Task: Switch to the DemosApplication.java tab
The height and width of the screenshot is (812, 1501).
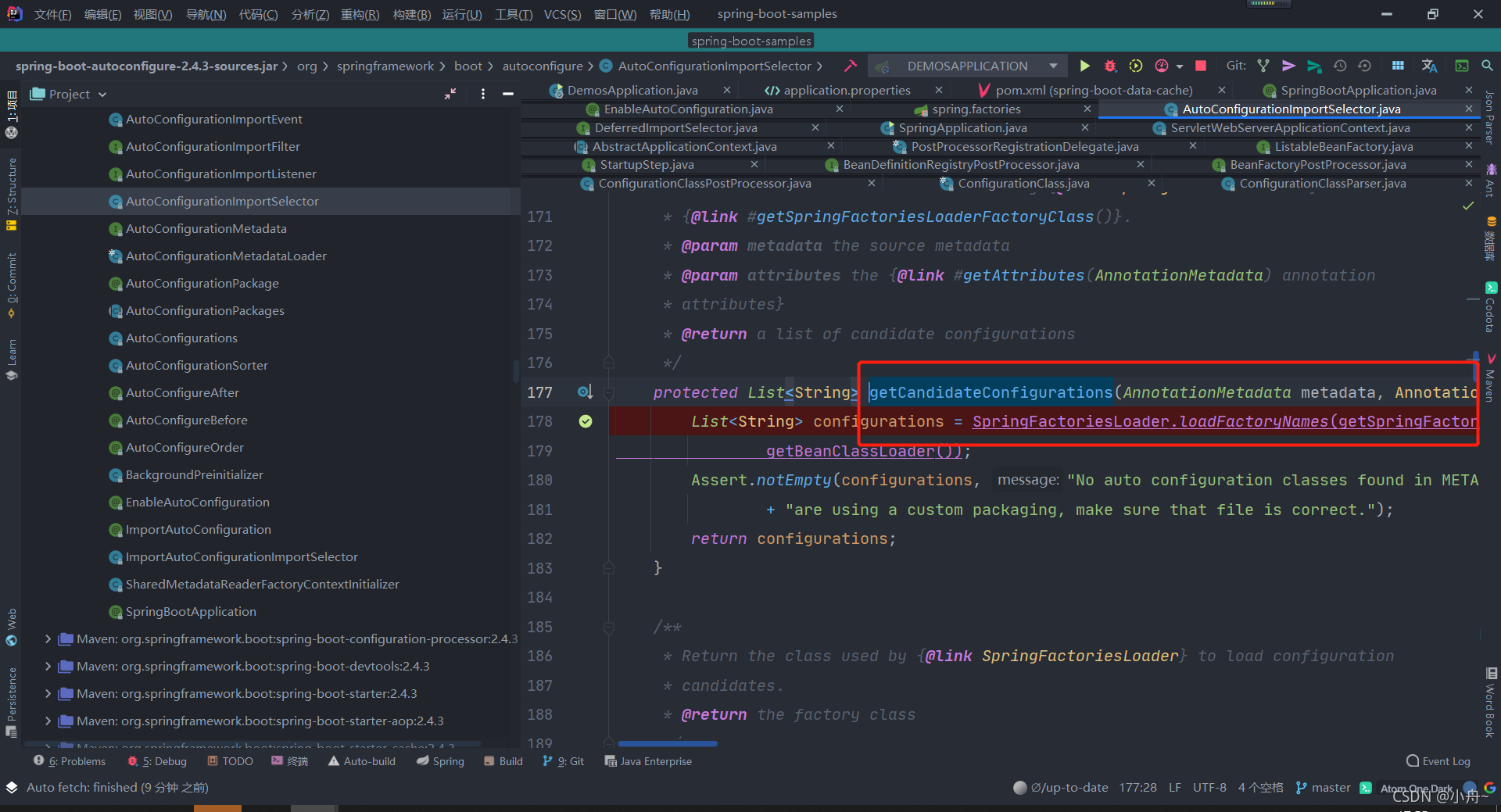Action: 632,91
